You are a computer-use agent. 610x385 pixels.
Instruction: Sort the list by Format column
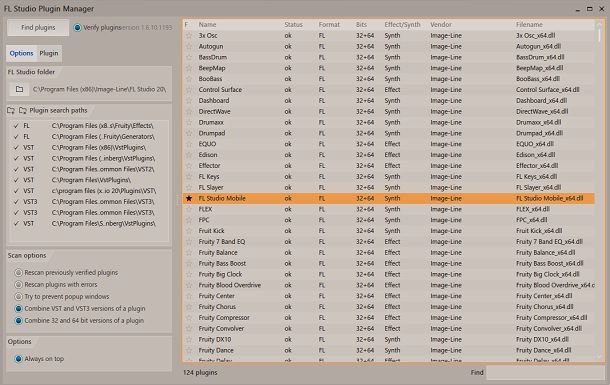329,24
